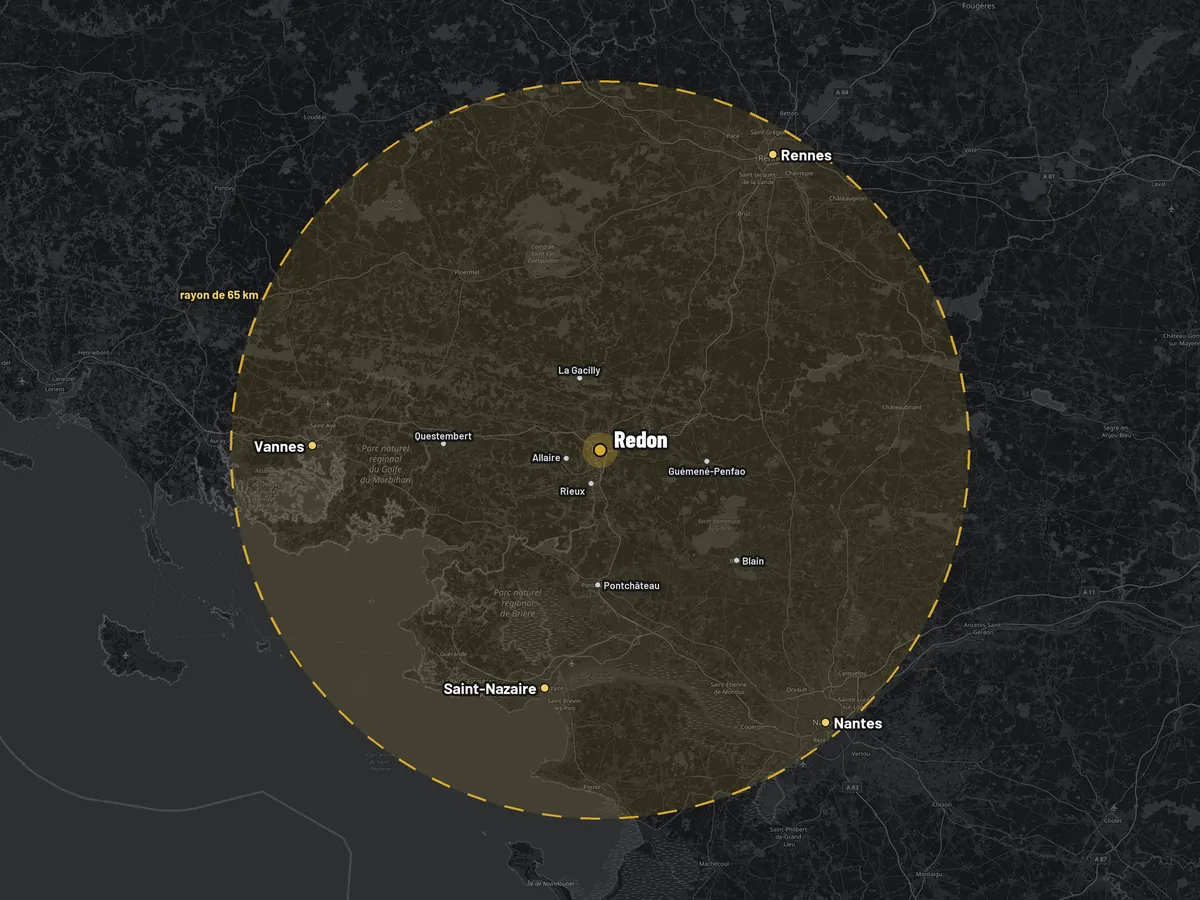This screenshot has width=1200, height=900.
Task: Click the white Rieux marker dot
Action: (591, 484)
